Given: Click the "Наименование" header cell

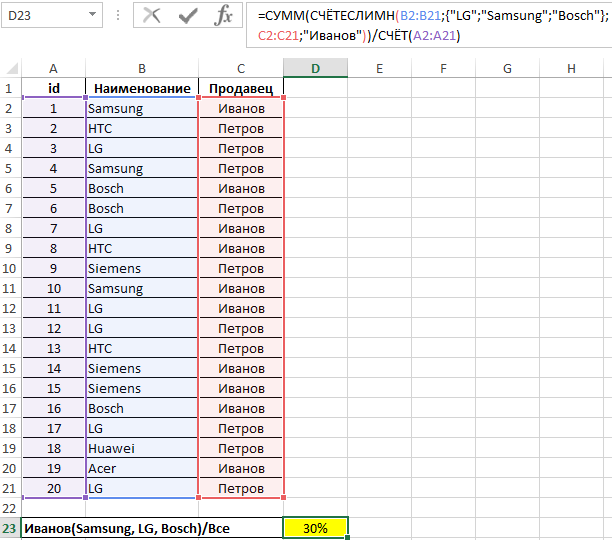Looking at the screenshot, I should pyautogui.click(x=142, y=88).
